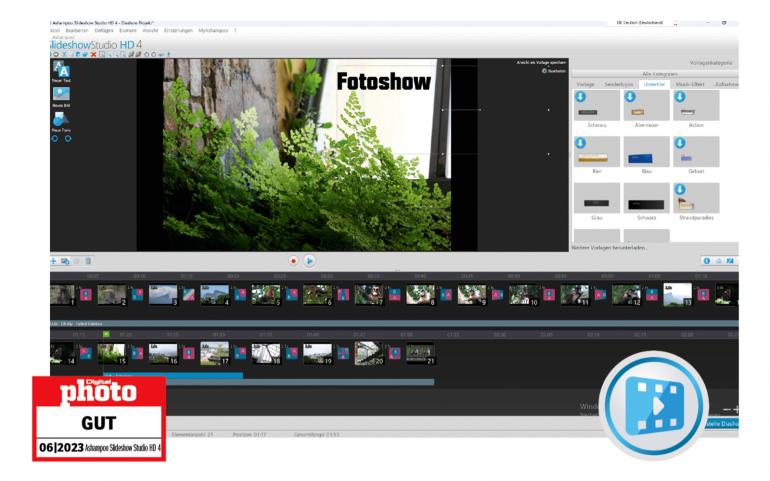The image size is (770, 481).
Task: Switch to the Vorlage tab
Action: [585, 85]
